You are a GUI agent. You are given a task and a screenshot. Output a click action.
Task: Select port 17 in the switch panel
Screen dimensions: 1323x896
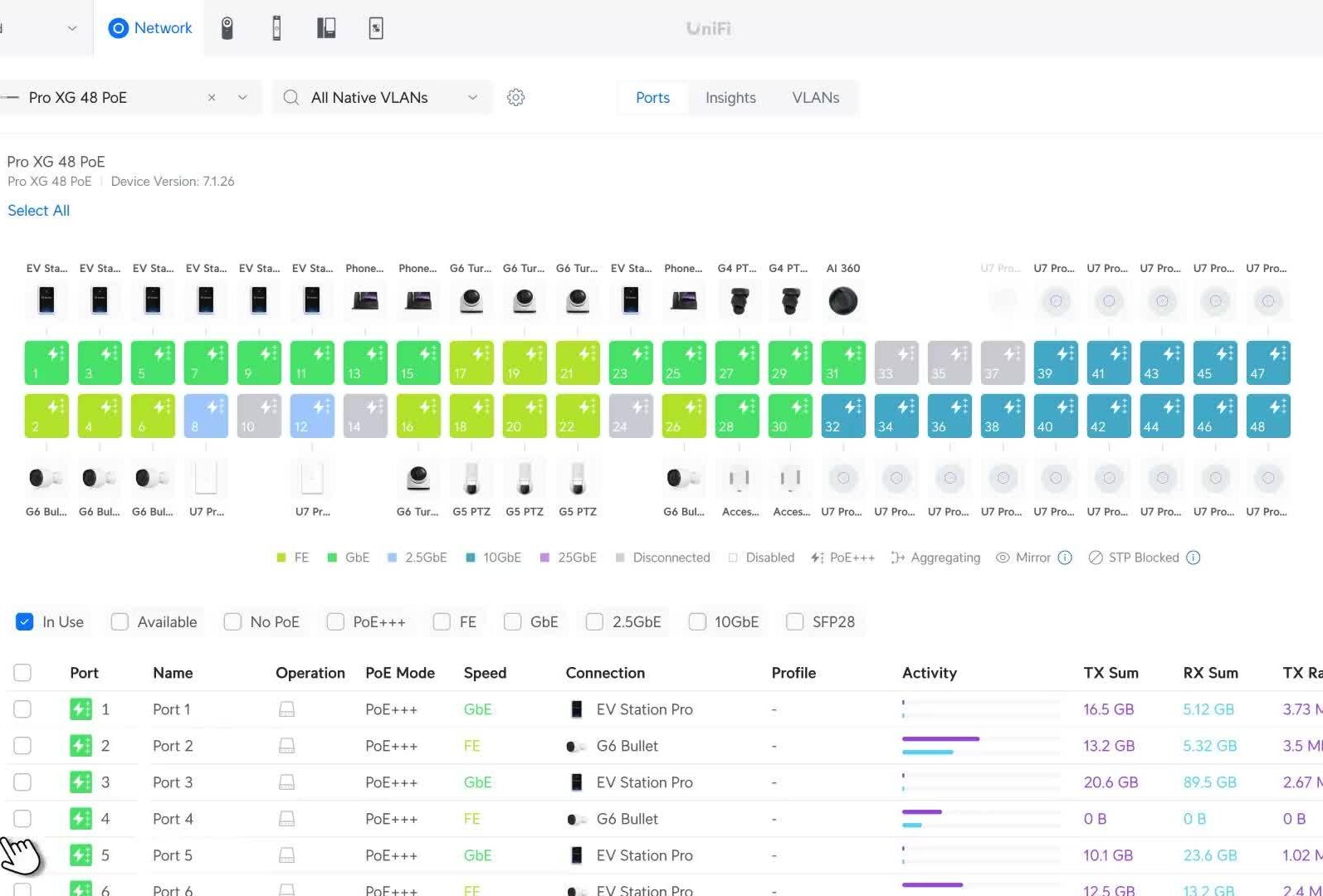[471, 363]
